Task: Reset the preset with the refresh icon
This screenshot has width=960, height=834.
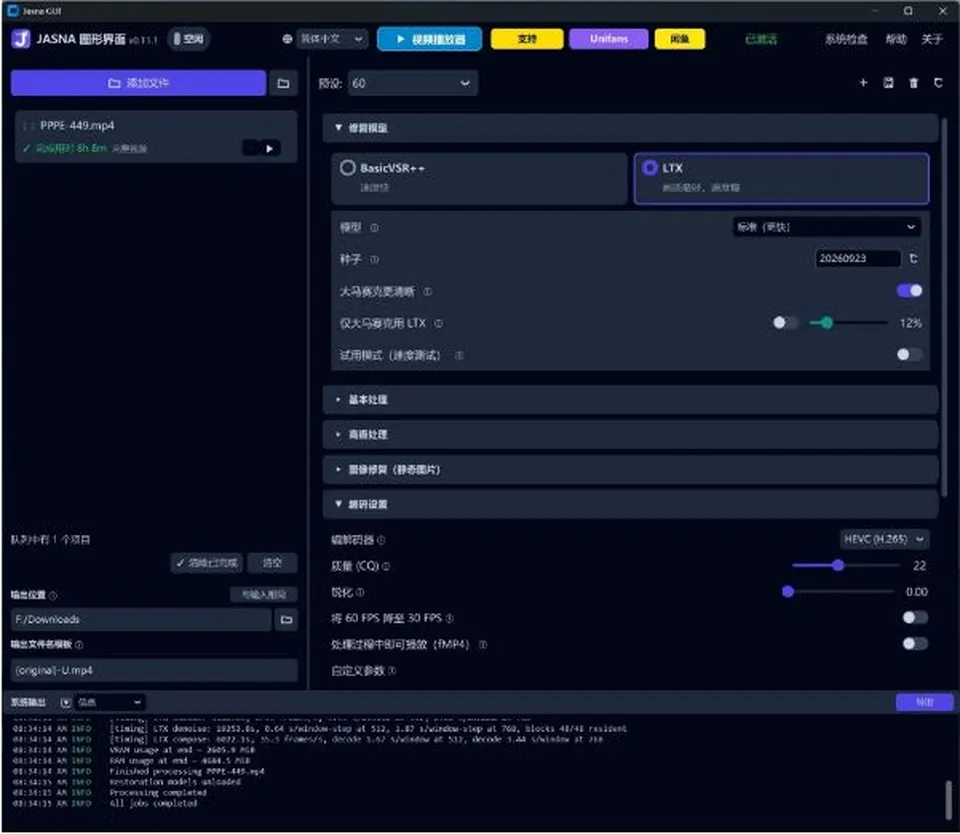Action: tap(938, 83)
